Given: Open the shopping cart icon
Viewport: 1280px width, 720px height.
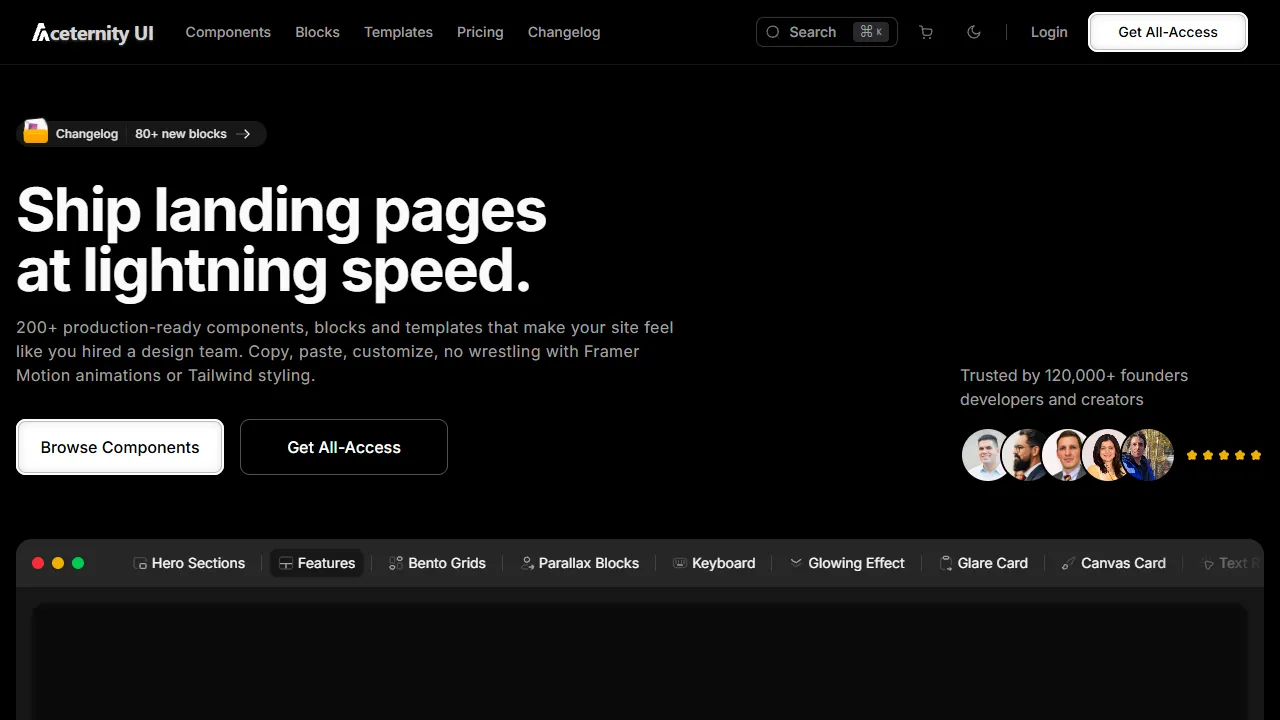Looking at the screenshot, I should pos(926,32).
